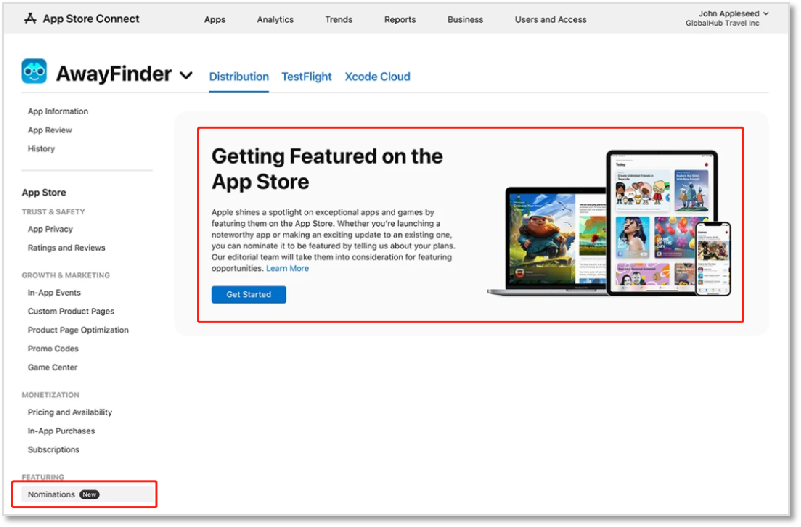Click the 'GlobalHub Travel Inc' team name
Screen dimensions: 801x527
pos(722,23)
